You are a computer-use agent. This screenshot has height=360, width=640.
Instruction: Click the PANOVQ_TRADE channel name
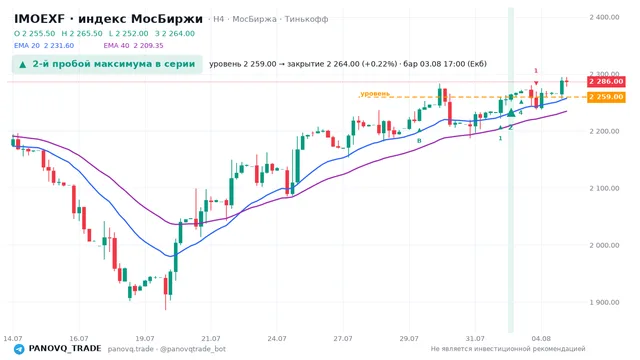click(65, 349)
